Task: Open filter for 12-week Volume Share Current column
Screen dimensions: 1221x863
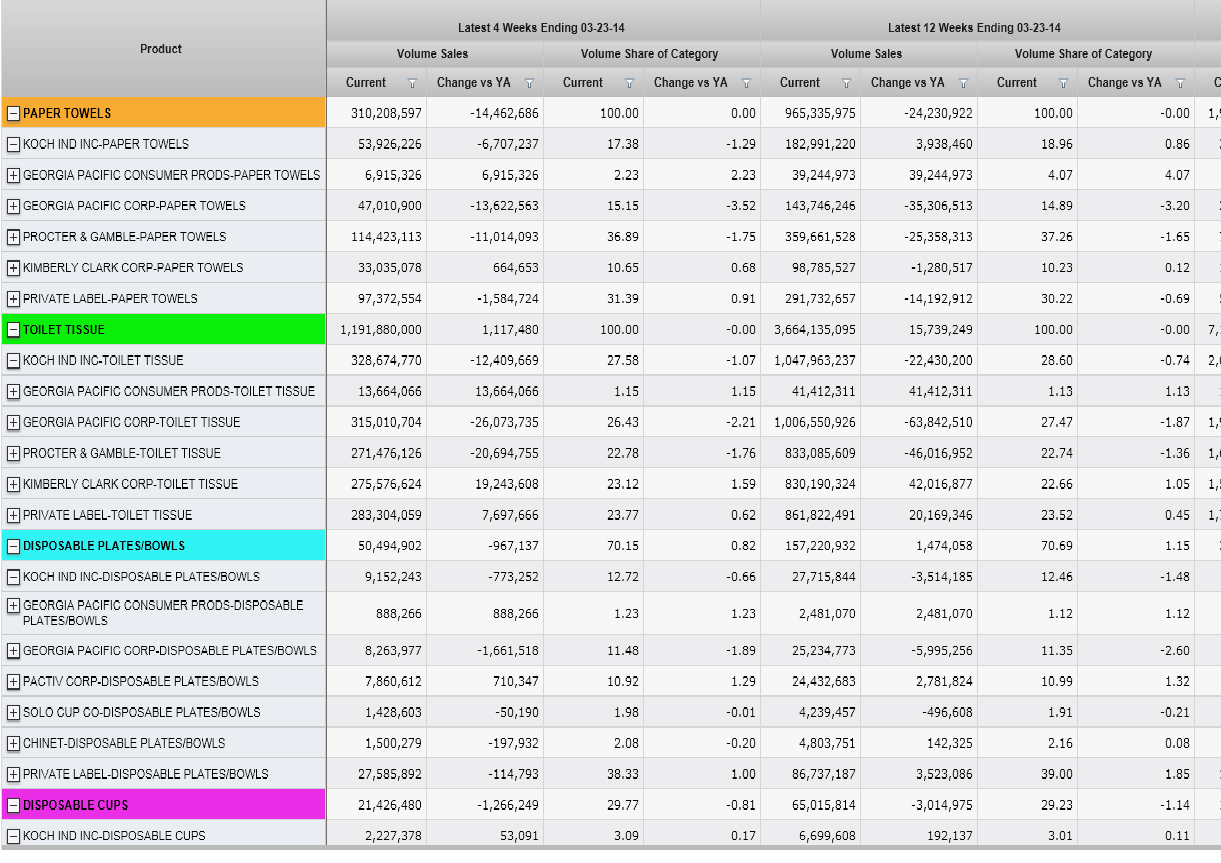Action: pyautogui.click(x=1063, y=83)
